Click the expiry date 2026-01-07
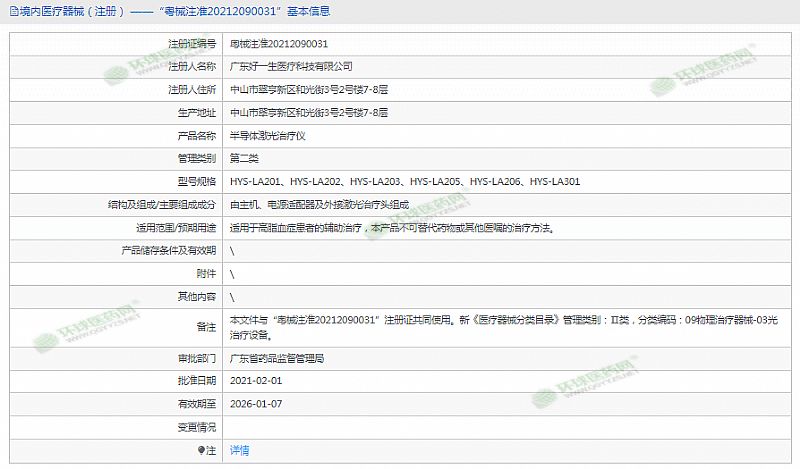The height and width of the screenshot is (469, 800). click(x=256, y=404)
